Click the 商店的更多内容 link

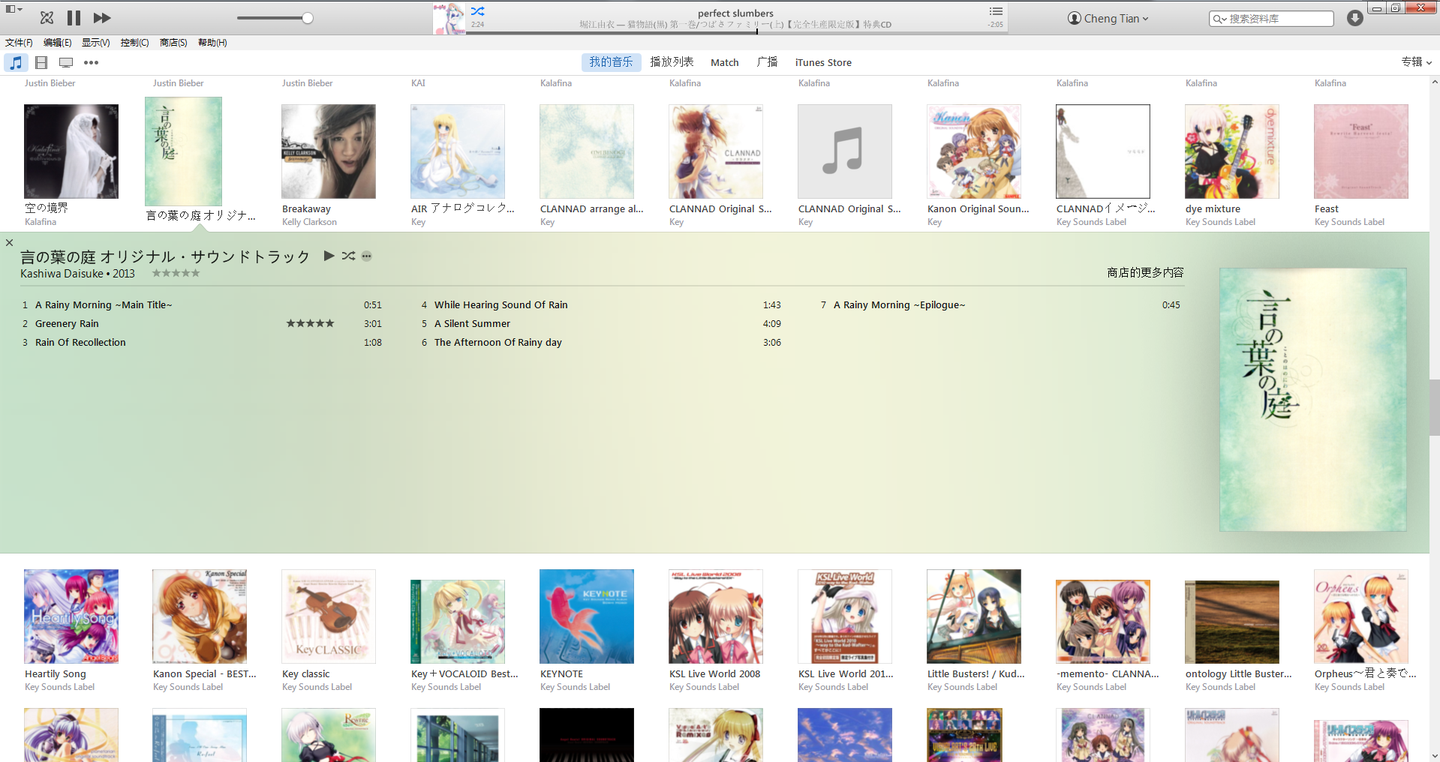pyautogui.click(x=1146, y=272)
